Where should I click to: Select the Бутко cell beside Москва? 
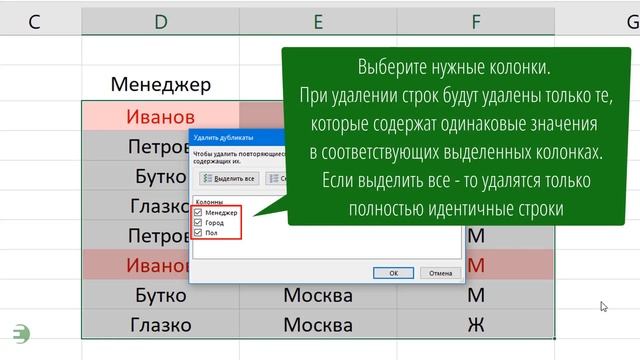coord(160,295)
